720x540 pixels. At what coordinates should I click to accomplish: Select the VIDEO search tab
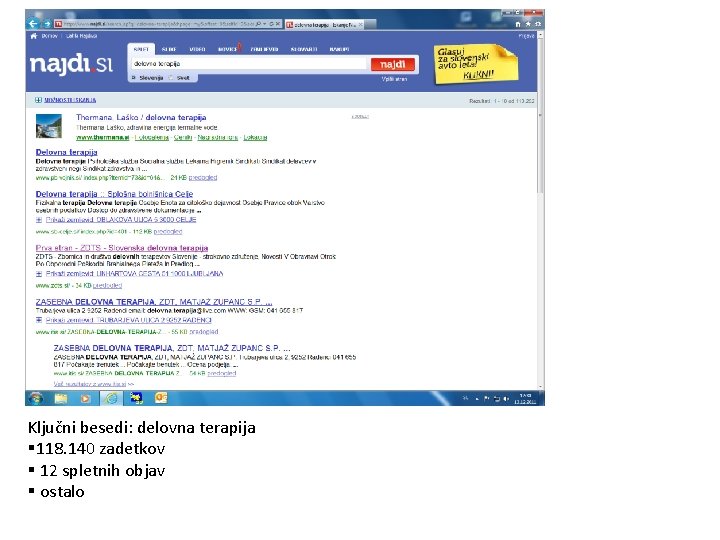point(197,49)
